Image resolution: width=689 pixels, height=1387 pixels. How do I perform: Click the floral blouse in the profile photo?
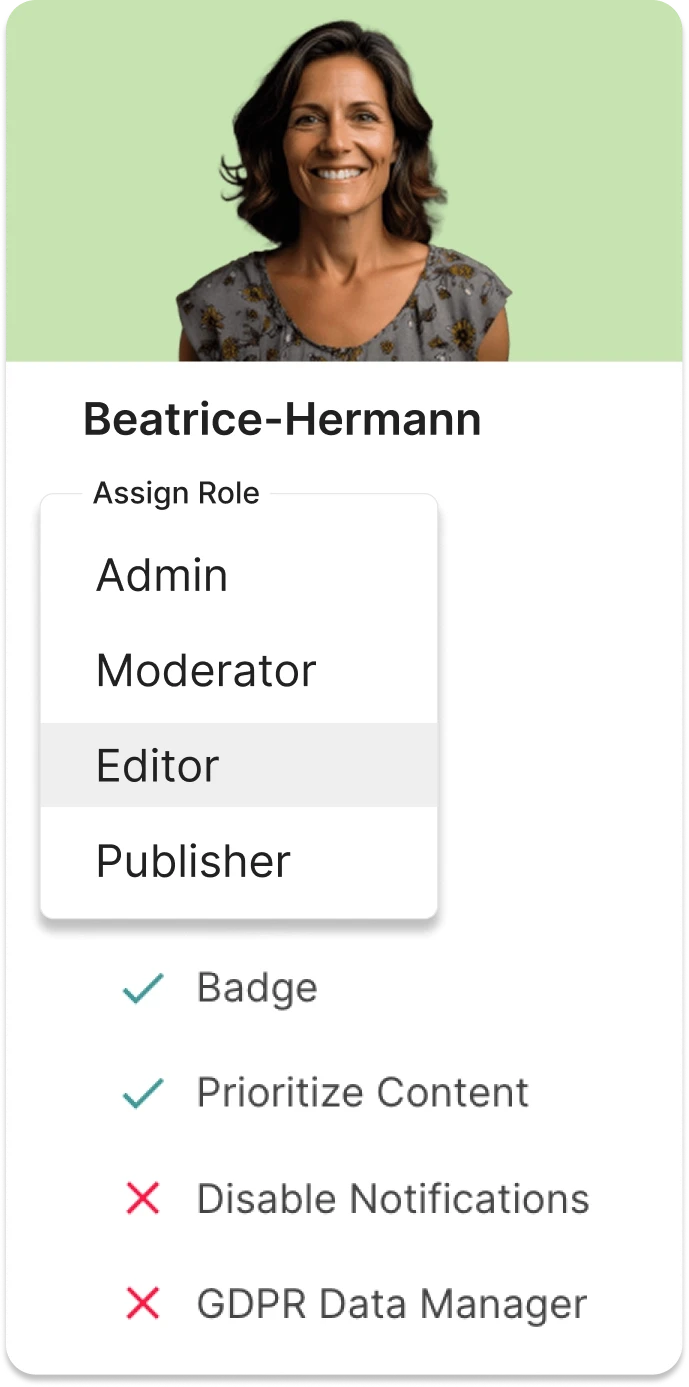[340, 320]
